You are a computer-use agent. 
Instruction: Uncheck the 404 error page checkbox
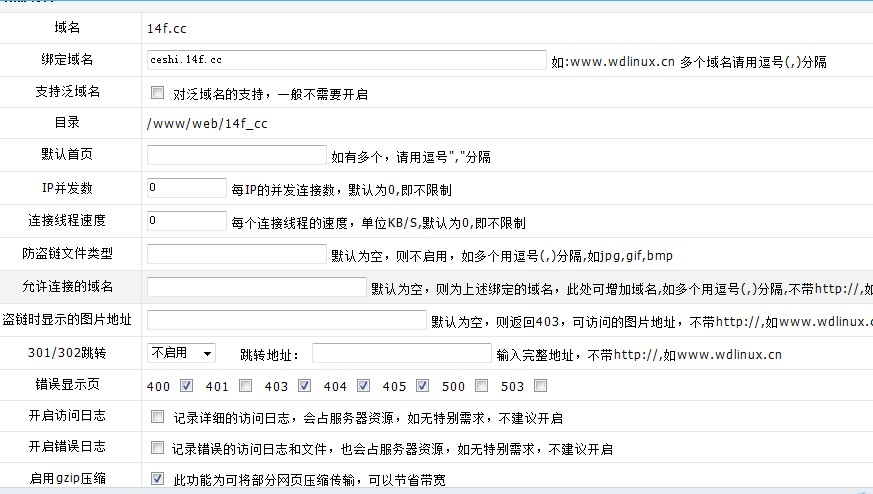click(363, 385)
